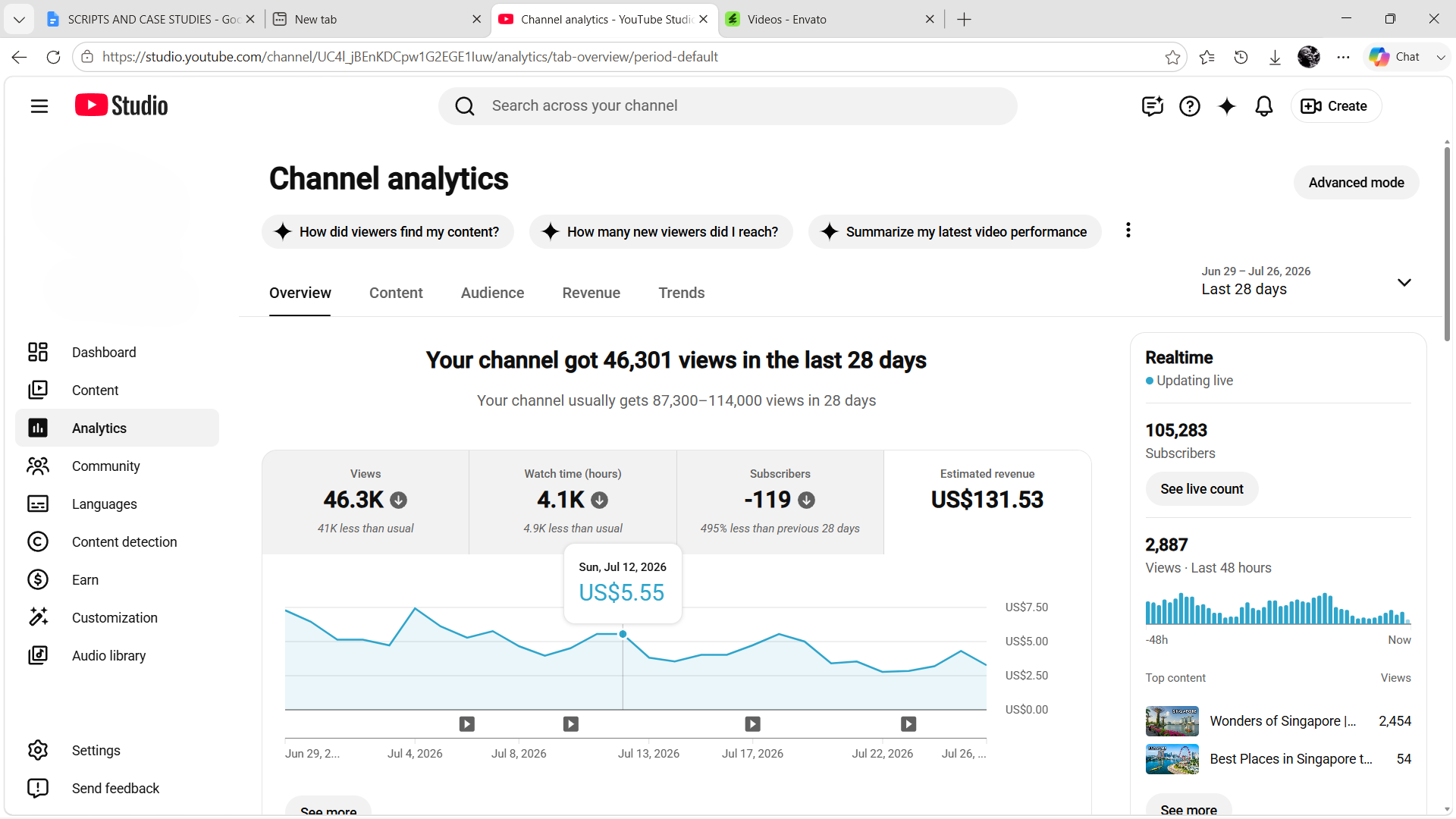Click the Earn dollar icon
The width and height of the screenshot is (1456, 819).
click(x=38, y=579)
